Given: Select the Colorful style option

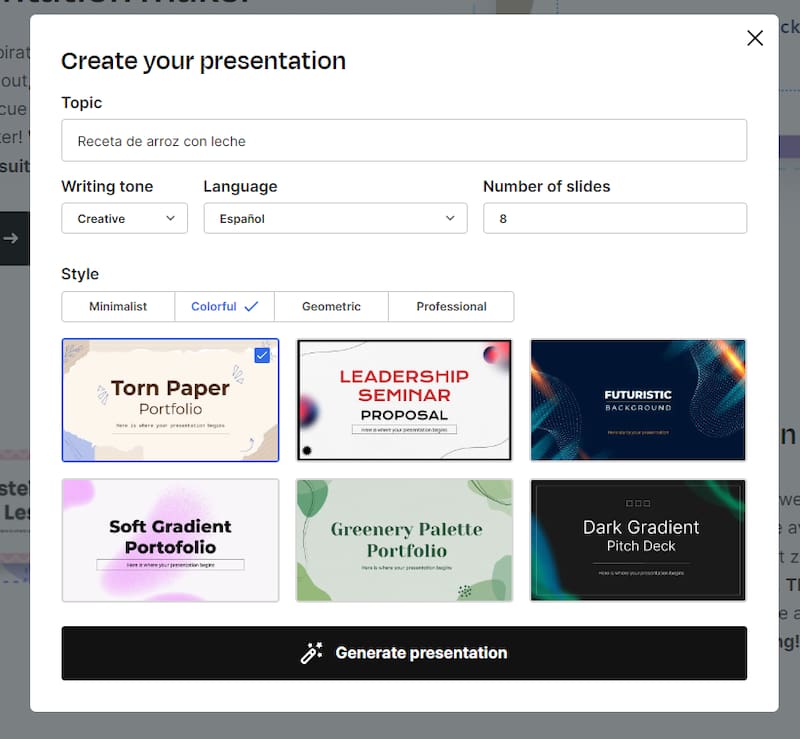Looking at the screenshot, I should pyautogui.click(x=224, y=307).
